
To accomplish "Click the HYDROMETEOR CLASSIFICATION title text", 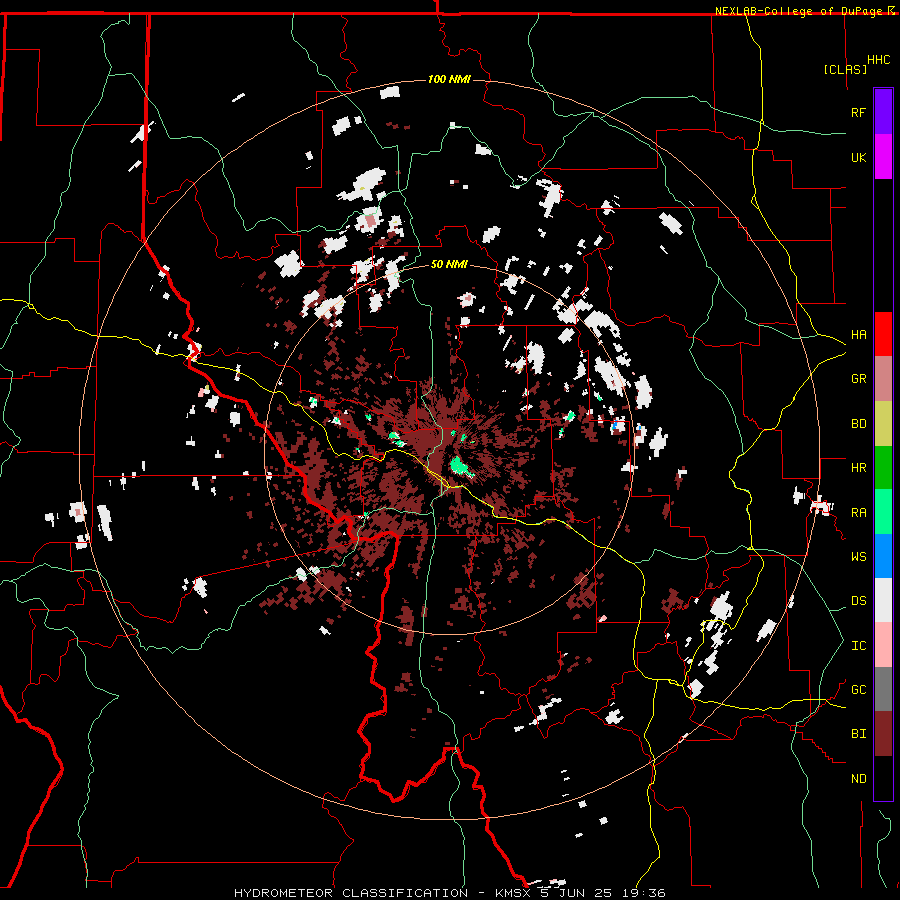I will 351,893.
